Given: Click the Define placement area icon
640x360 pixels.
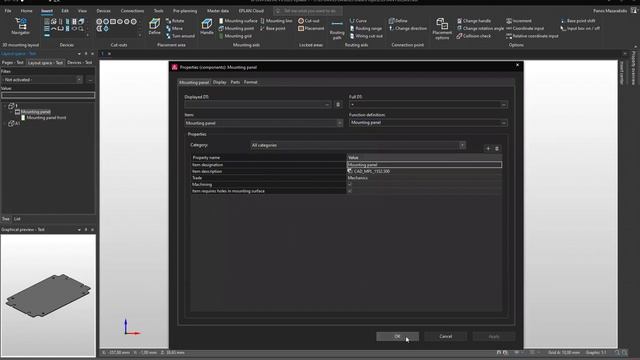Looking at the screenshot, I should (154, 26).
